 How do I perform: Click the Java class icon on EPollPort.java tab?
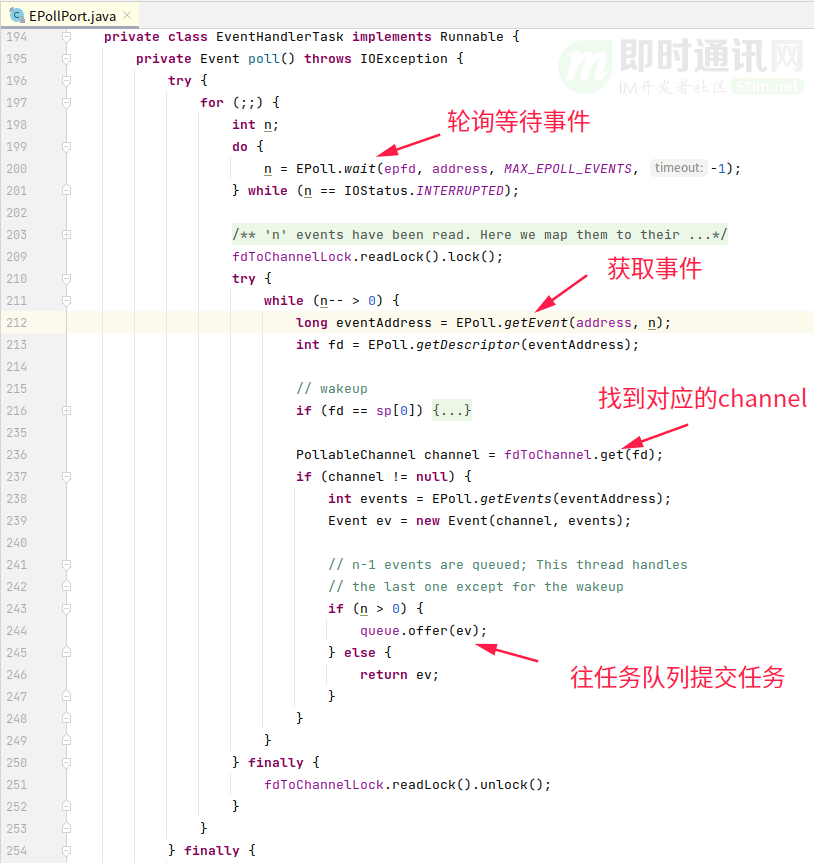pyautogui.click(x=17, y=15)
